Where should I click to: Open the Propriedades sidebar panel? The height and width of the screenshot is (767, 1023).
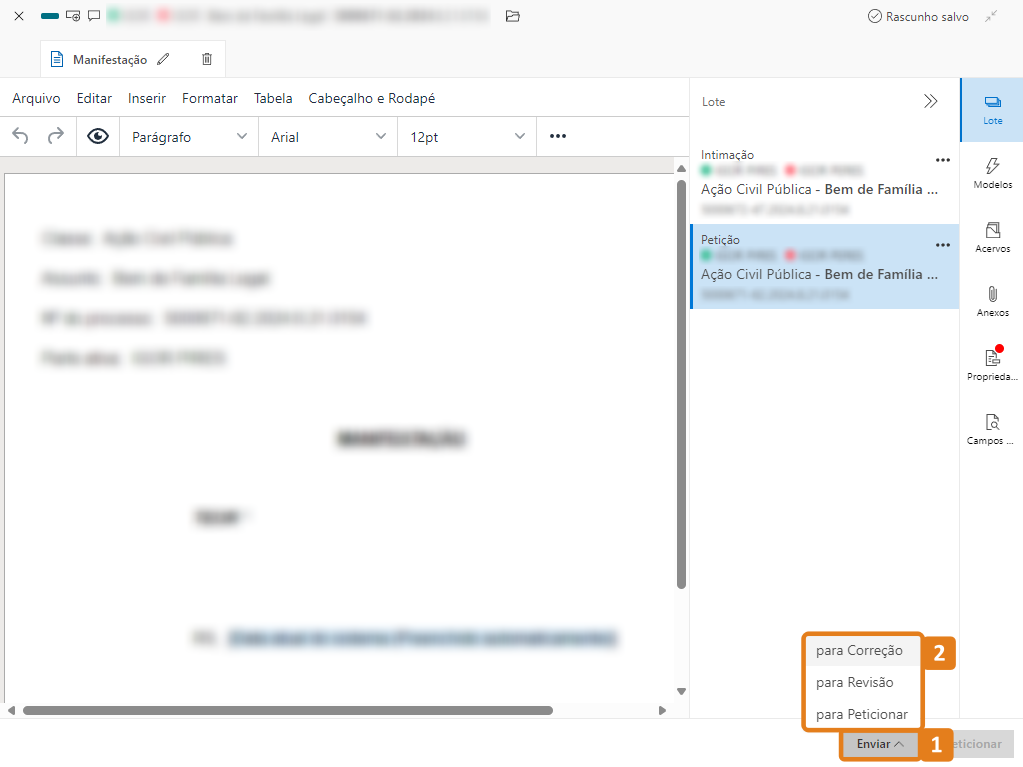click(992, 364)
